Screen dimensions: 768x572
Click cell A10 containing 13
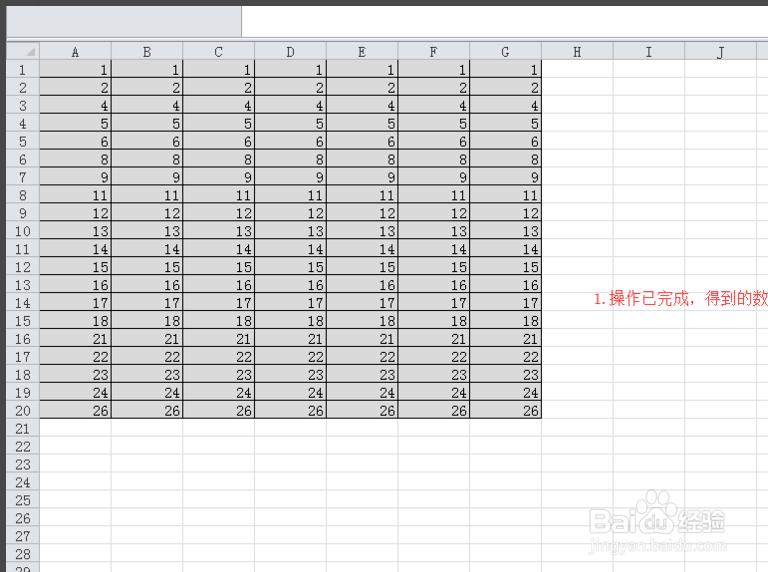click(x=75, y=231)
